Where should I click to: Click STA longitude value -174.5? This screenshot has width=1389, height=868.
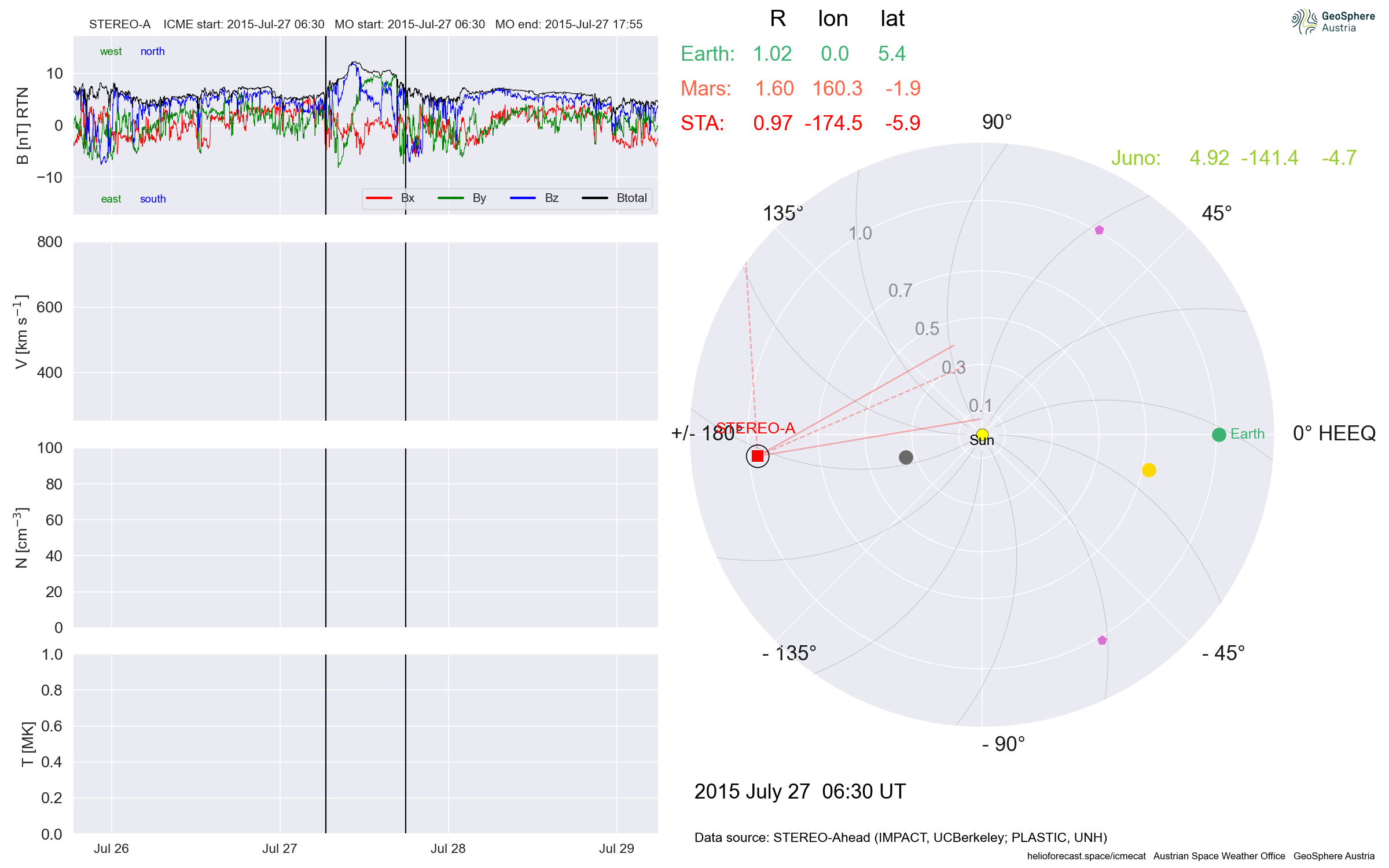pos(833,123)
